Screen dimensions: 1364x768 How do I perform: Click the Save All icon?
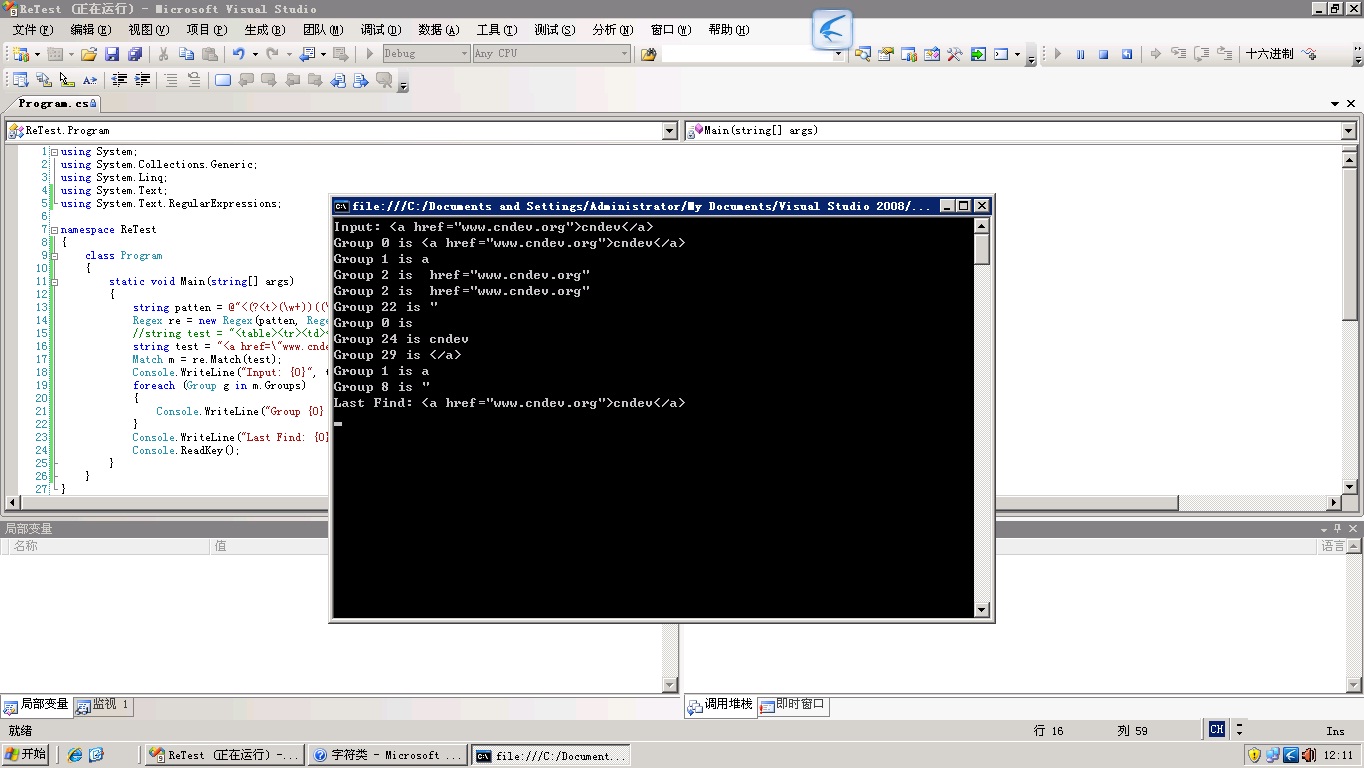(135, 54)
